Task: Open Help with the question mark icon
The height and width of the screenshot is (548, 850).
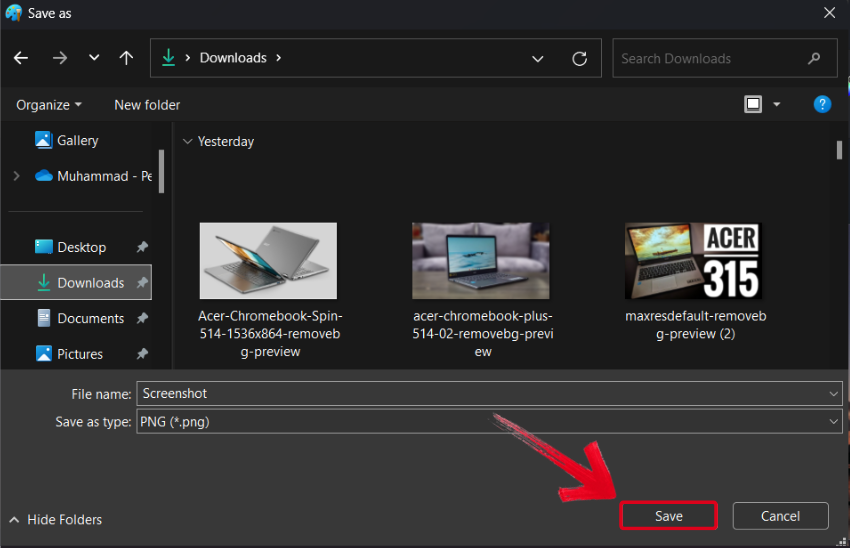Action: 822,104
